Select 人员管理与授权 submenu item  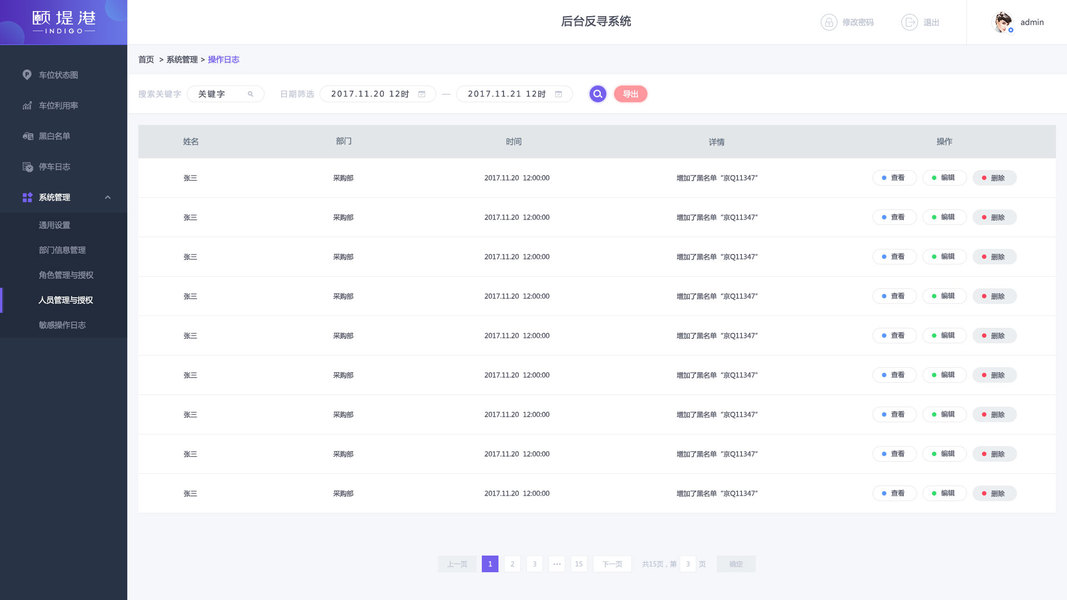65,300
